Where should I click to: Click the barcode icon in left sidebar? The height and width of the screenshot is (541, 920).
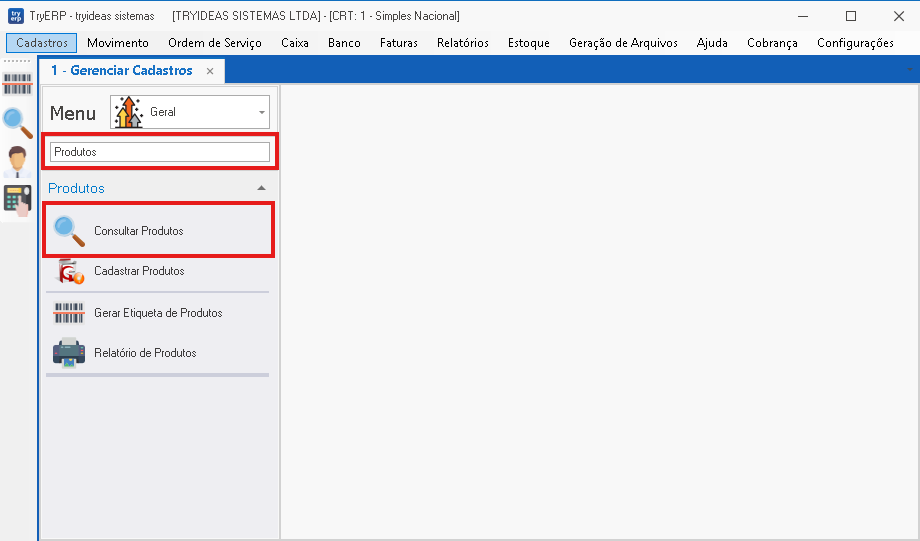click(x=17, y=84)
